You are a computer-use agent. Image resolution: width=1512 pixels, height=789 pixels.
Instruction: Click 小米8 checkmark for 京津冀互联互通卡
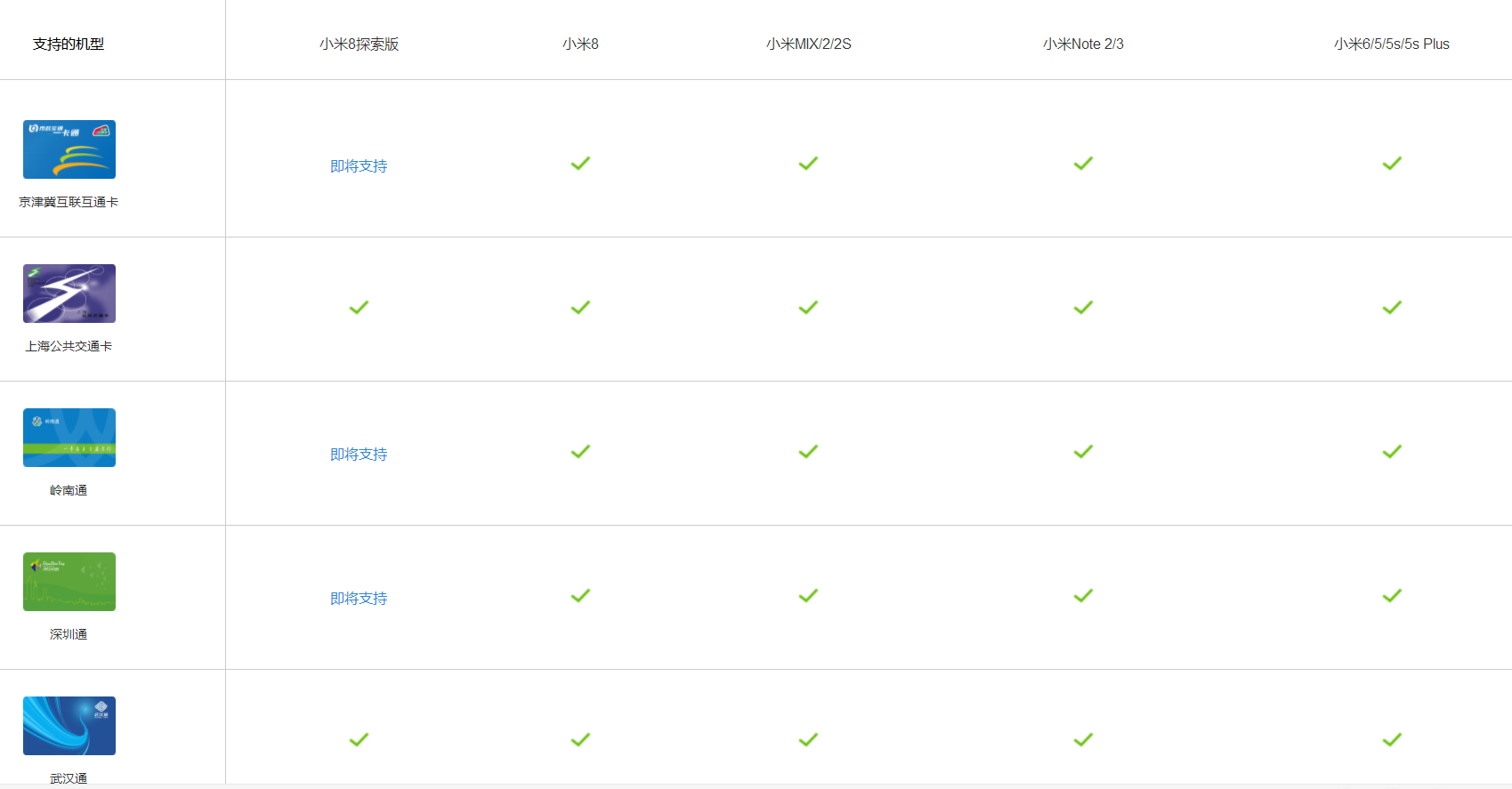click(580, 164)
